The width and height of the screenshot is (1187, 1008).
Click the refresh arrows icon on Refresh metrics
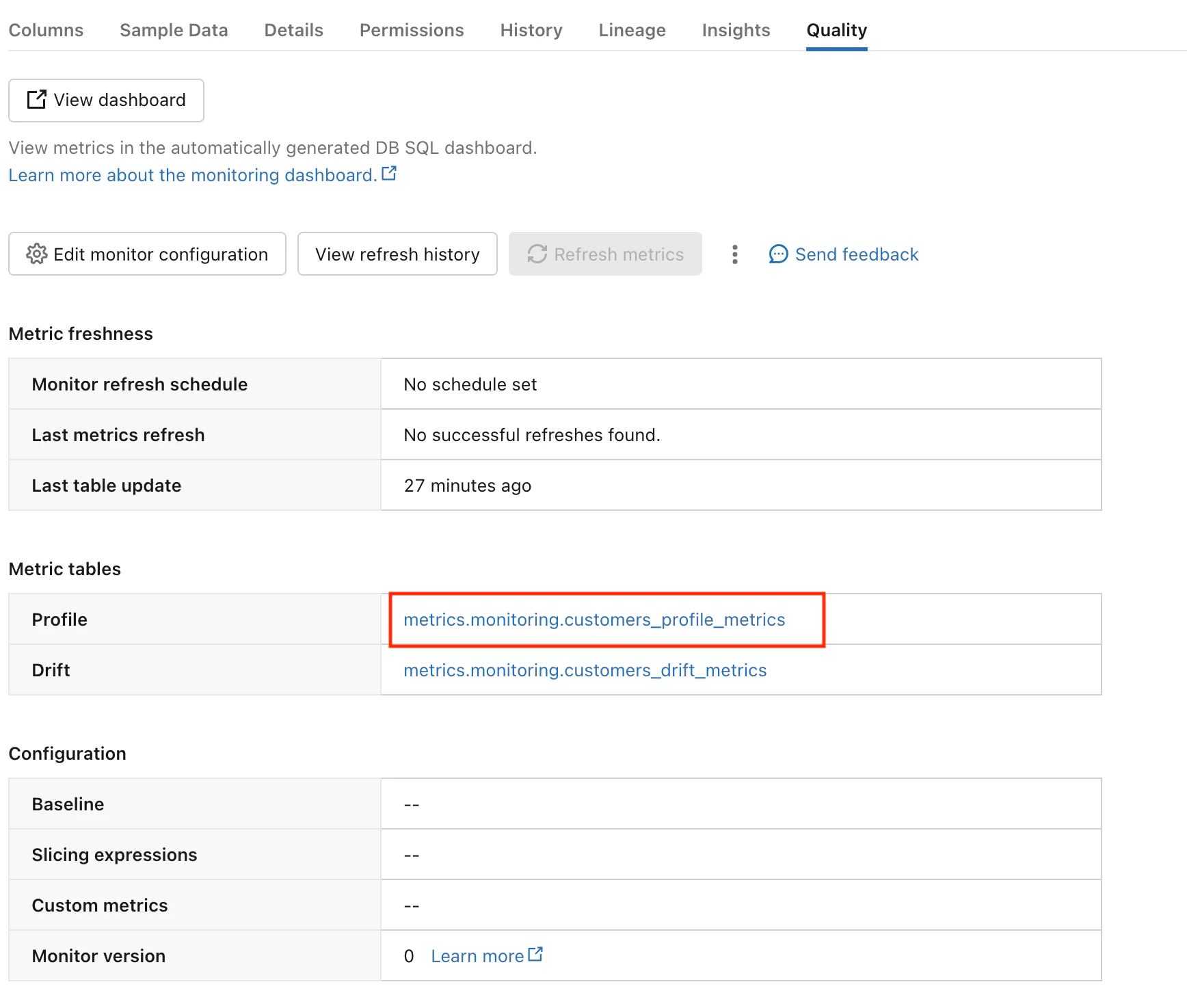tap(537, 254)
